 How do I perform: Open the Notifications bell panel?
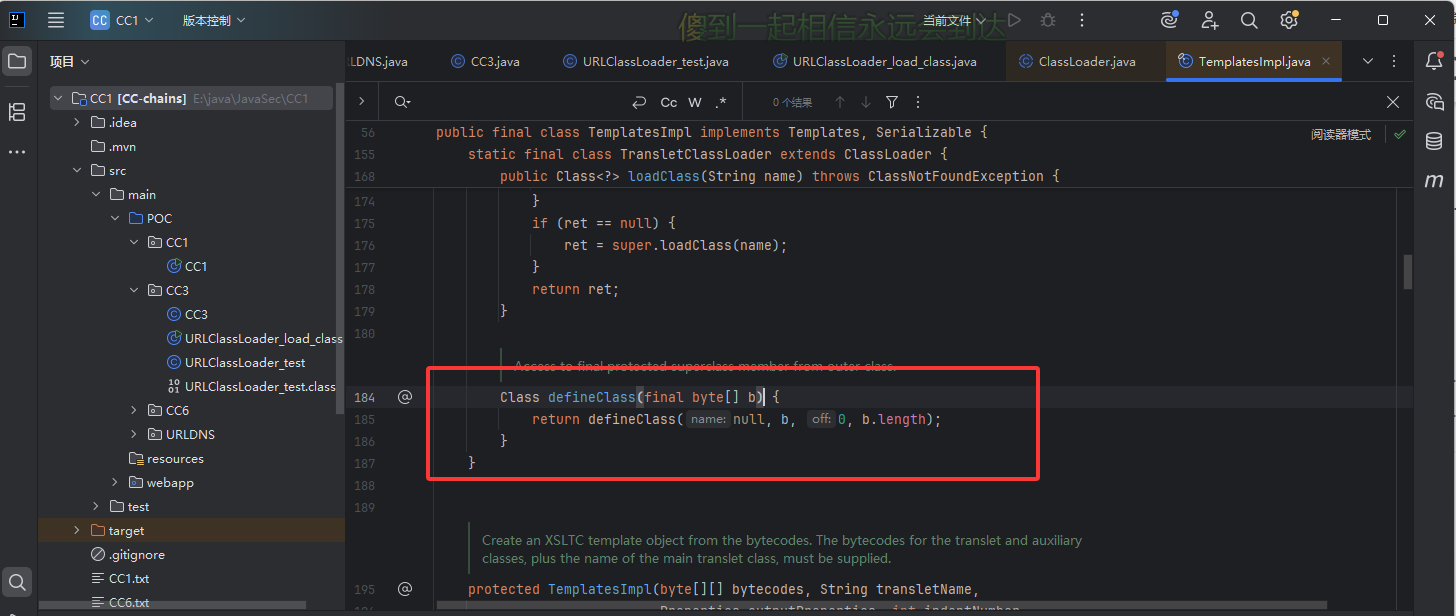pyautogui.click(x=1434, y=62)
